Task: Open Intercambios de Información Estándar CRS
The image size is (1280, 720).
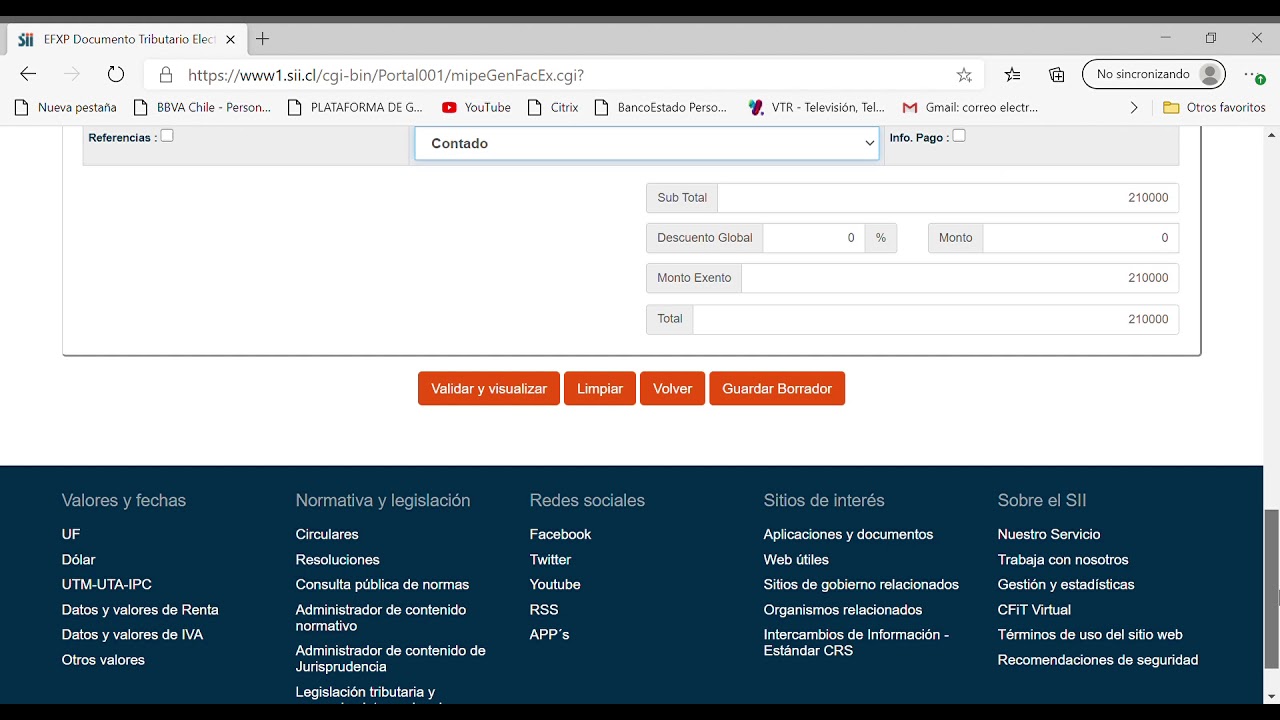Action: [856, 643]
